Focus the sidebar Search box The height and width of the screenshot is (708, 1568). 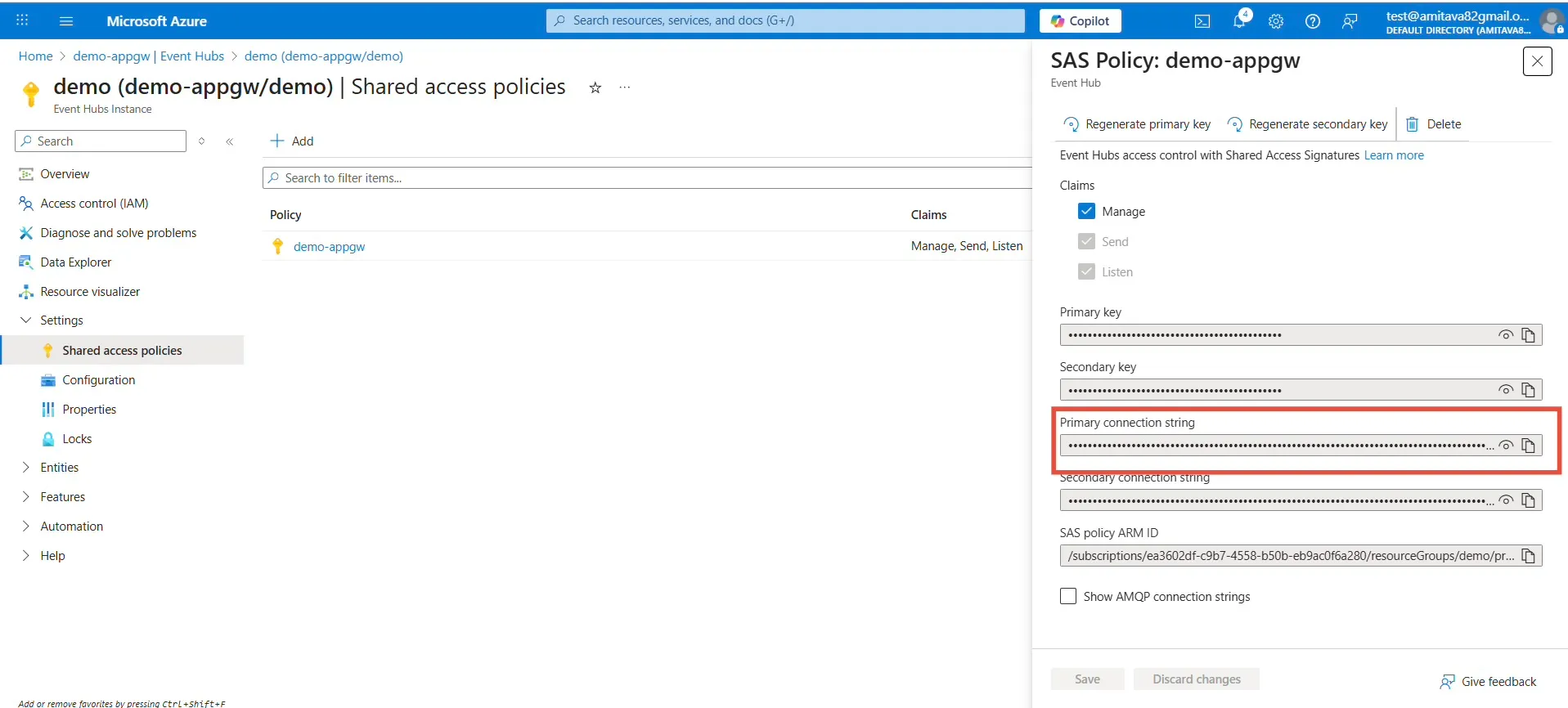click(x=101, y=141)
